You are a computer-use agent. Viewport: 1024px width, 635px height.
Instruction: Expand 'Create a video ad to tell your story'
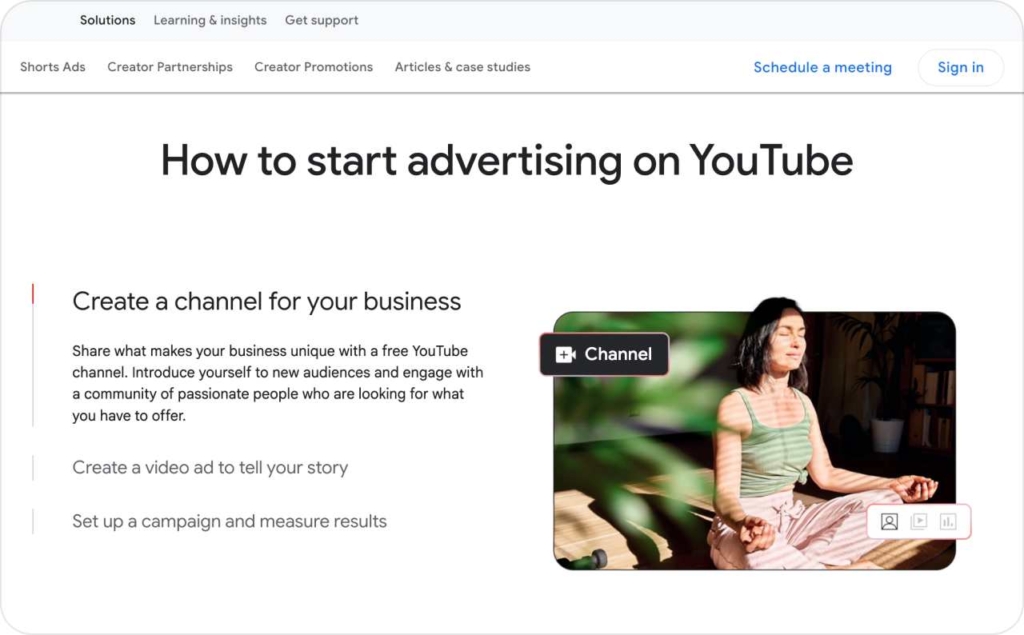tap(210, 467)
